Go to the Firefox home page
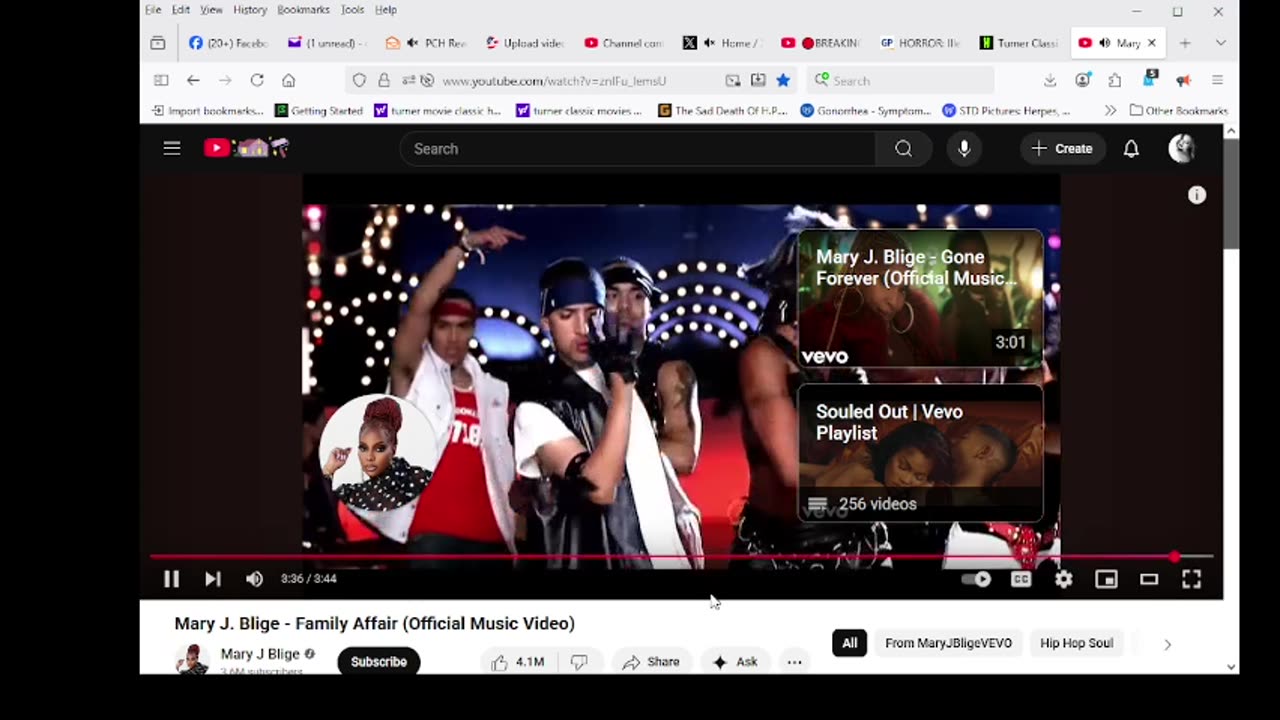Viewport: 1280px width, 720px height. [x=289, y=80]
